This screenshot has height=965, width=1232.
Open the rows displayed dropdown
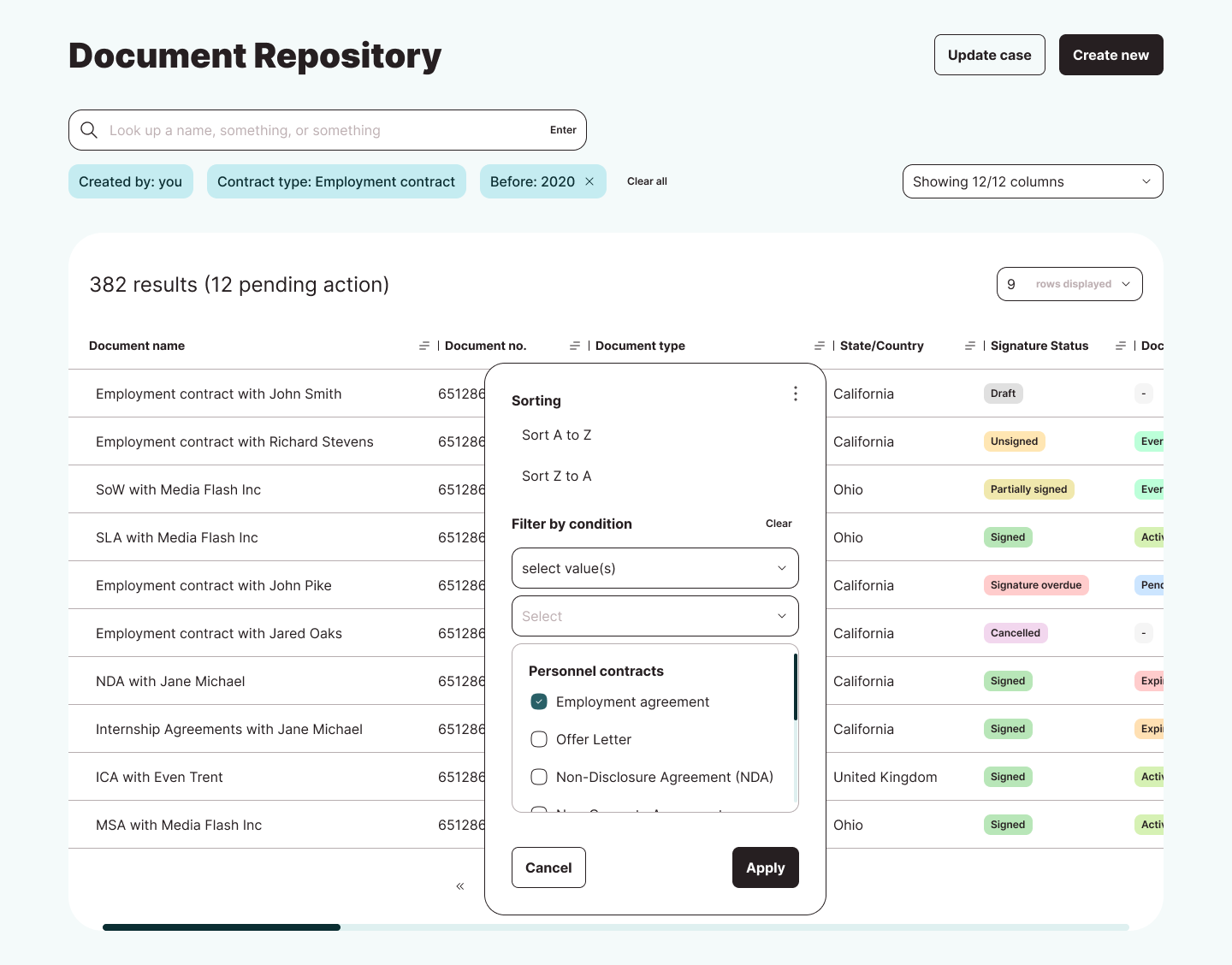pyautogui.click(x=1069, y=284)
